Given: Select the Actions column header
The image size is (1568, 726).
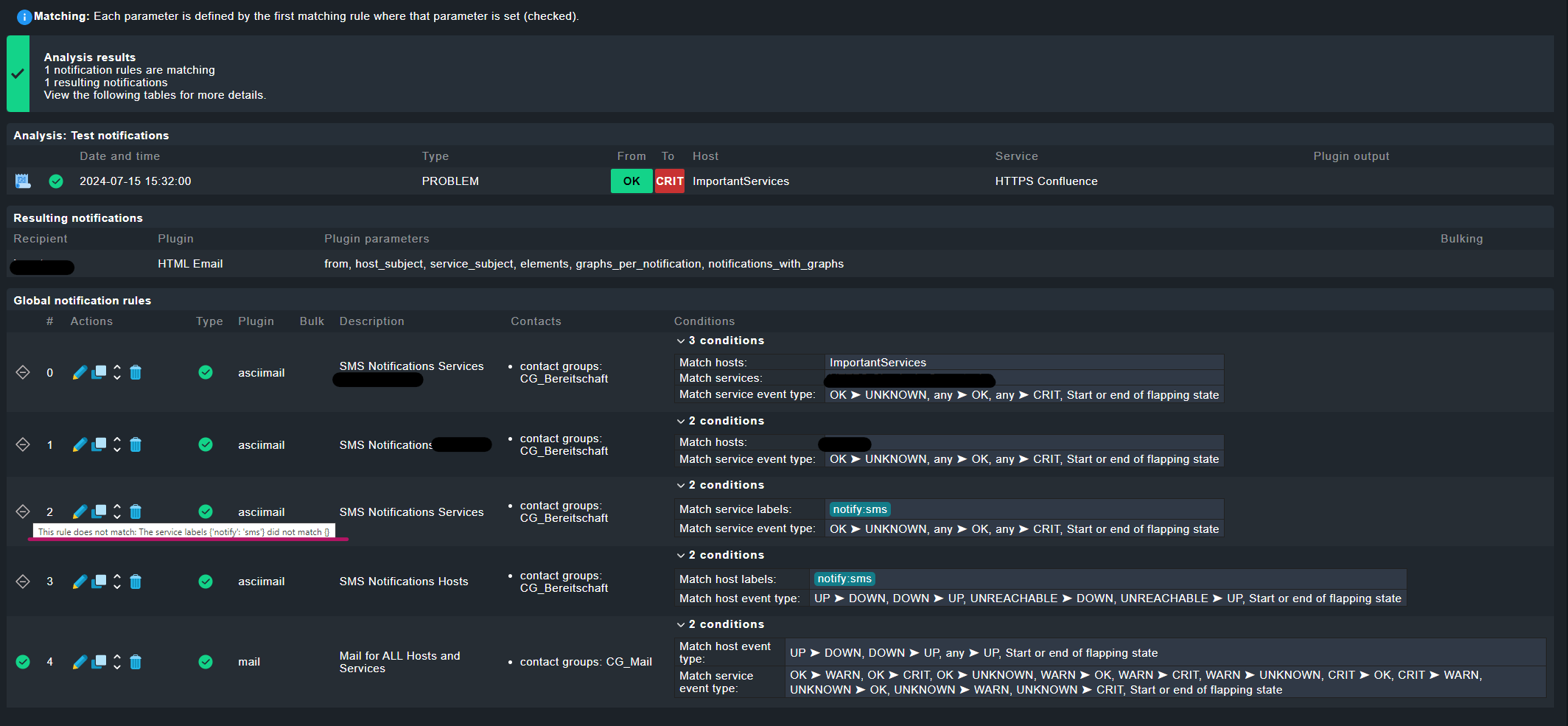Looking at the screenshot, I should point(91,321).
